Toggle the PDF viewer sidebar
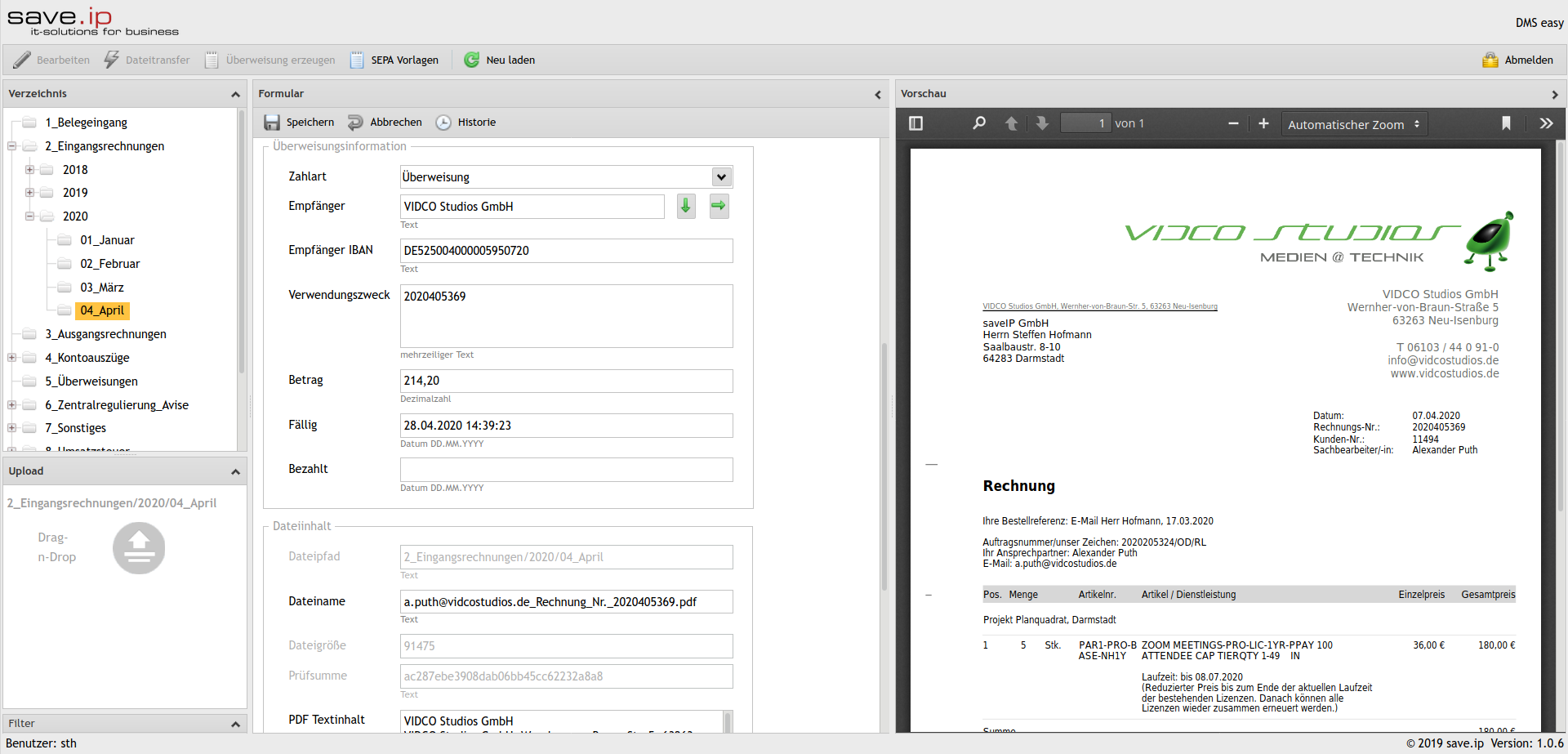 pos(915,123)
